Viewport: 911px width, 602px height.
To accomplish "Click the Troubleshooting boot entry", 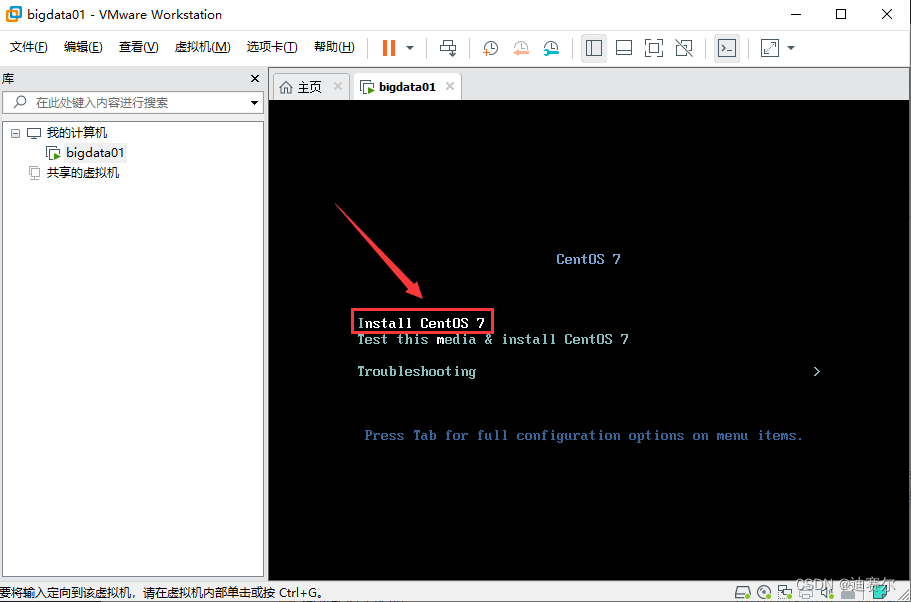I will [x=417, y=372].
